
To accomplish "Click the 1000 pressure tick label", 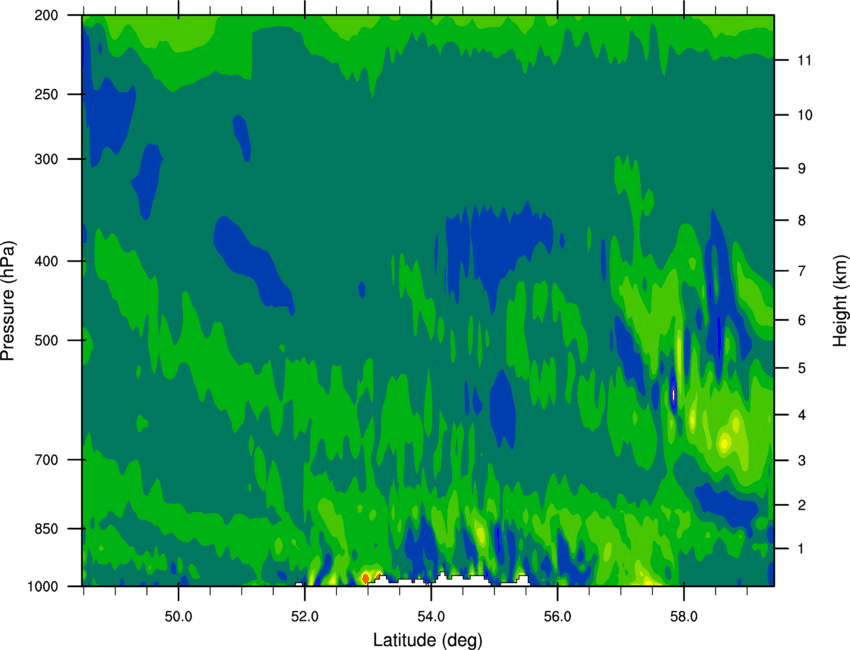I will (x=42, y=587).
